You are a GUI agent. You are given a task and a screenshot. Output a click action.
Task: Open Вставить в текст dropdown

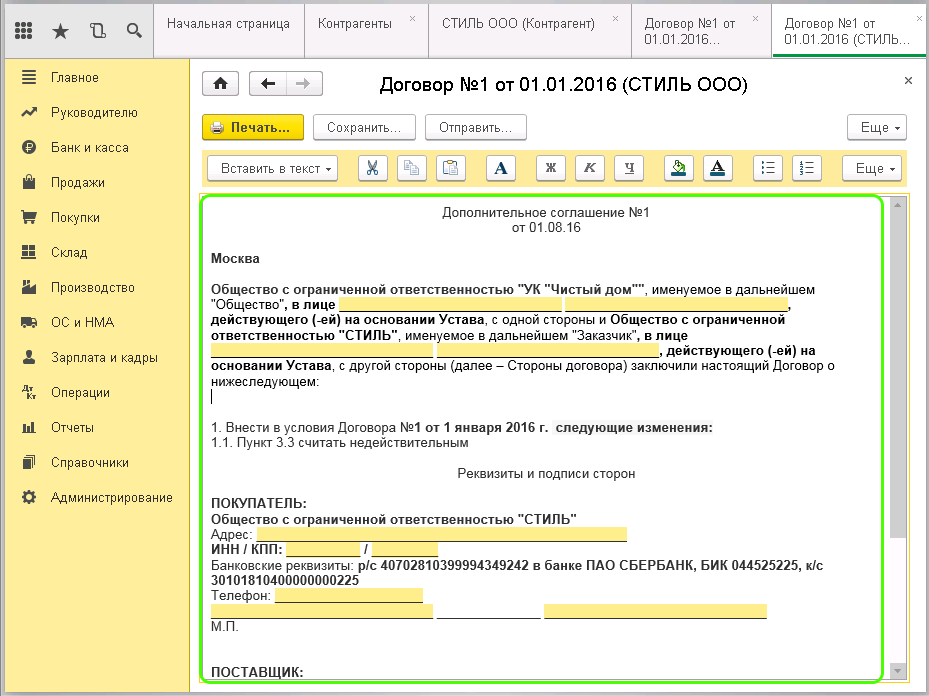click(273, 168)
